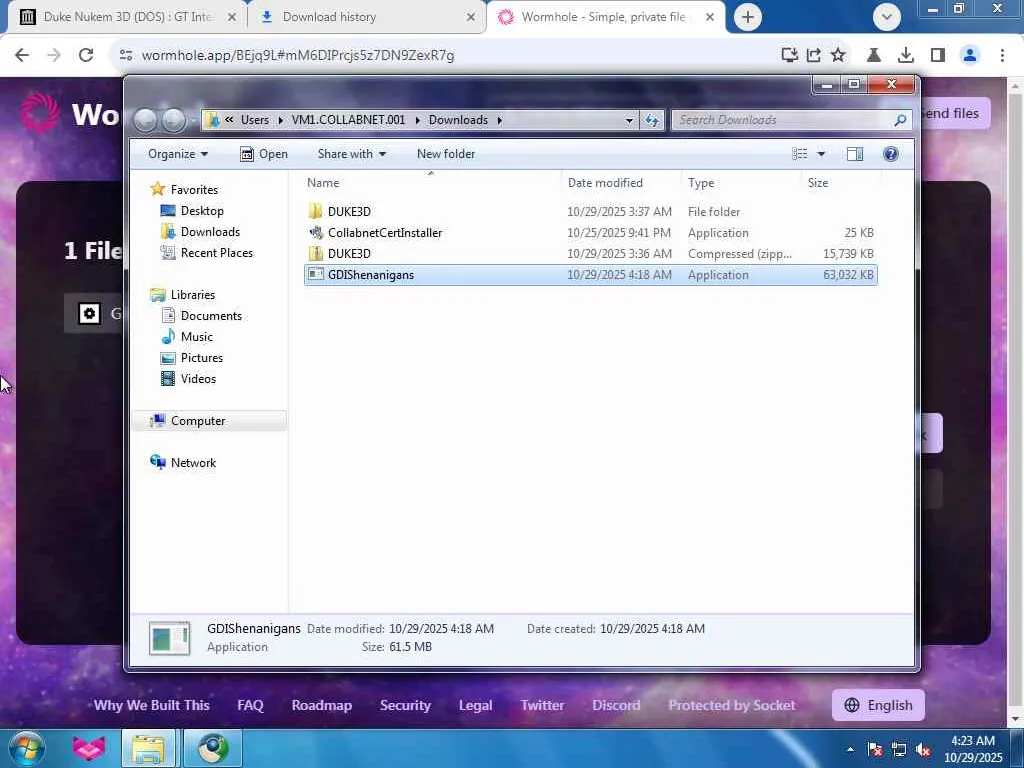Open Chrome tab search dropdown
Screen dimensions: 1024x768
tap(886, 17)
